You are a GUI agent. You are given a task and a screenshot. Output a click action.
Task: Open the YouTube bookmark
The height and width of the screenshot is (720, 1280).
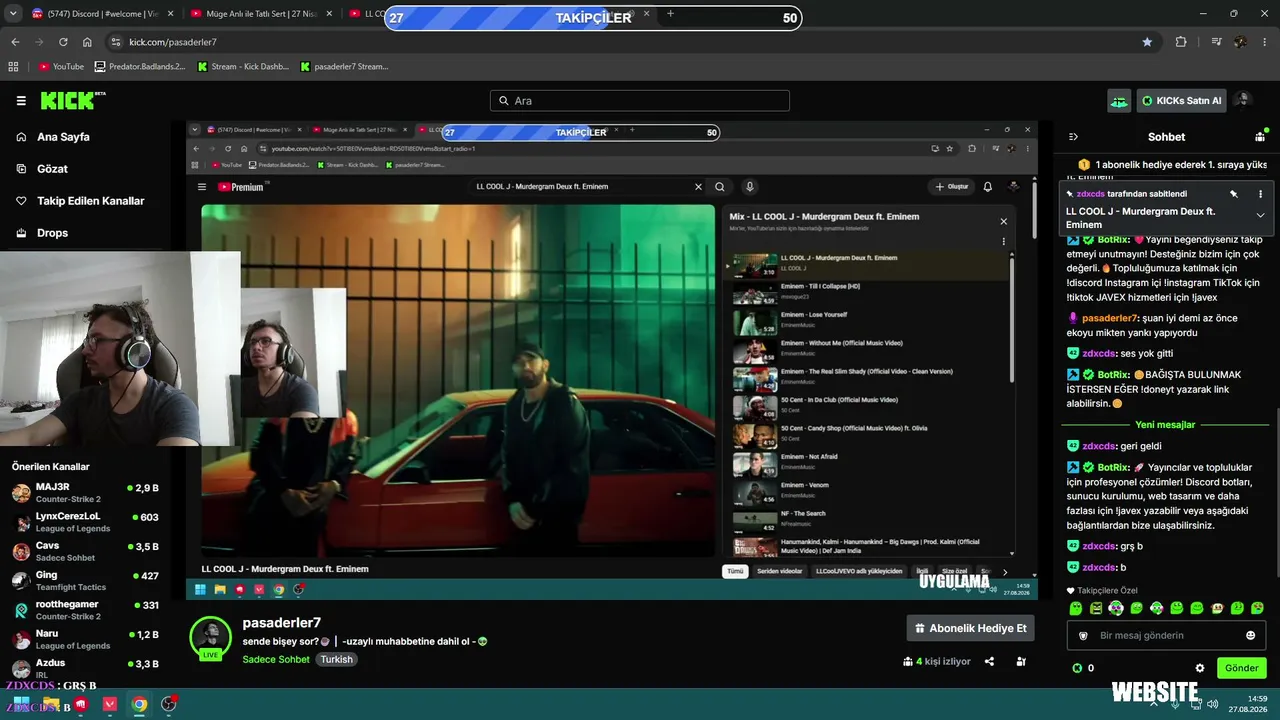61,67
